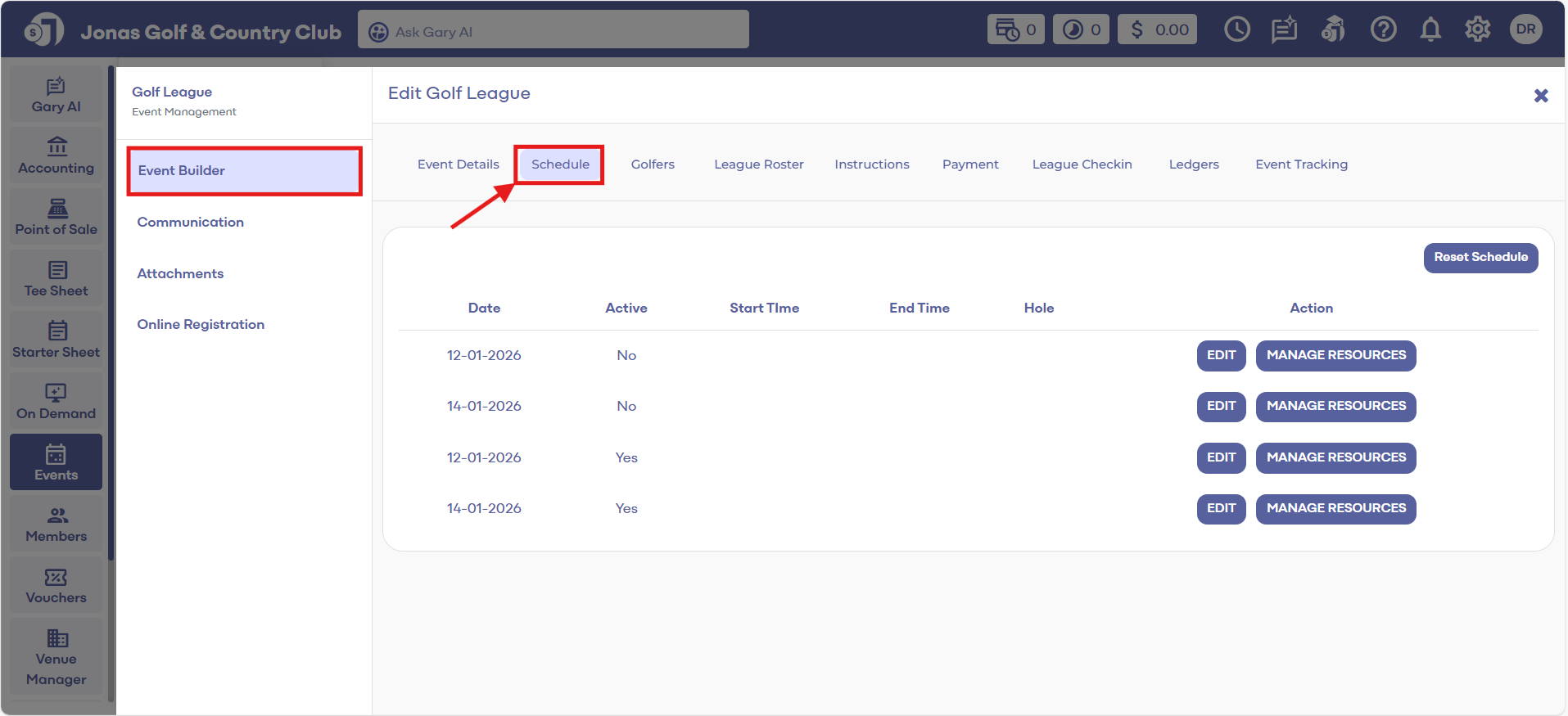Open the Accounting module

point(56,156)
